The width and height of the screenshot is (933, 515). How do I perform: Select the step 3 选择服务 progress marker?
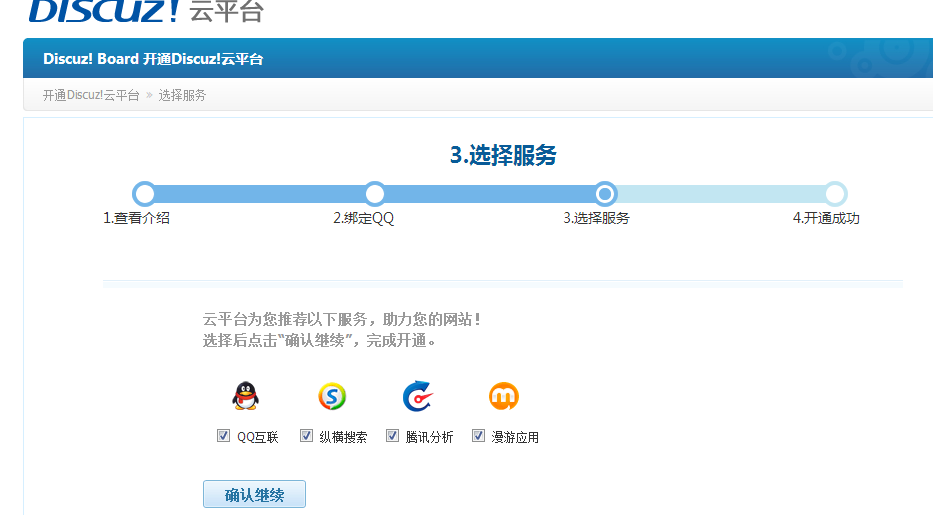605,194
